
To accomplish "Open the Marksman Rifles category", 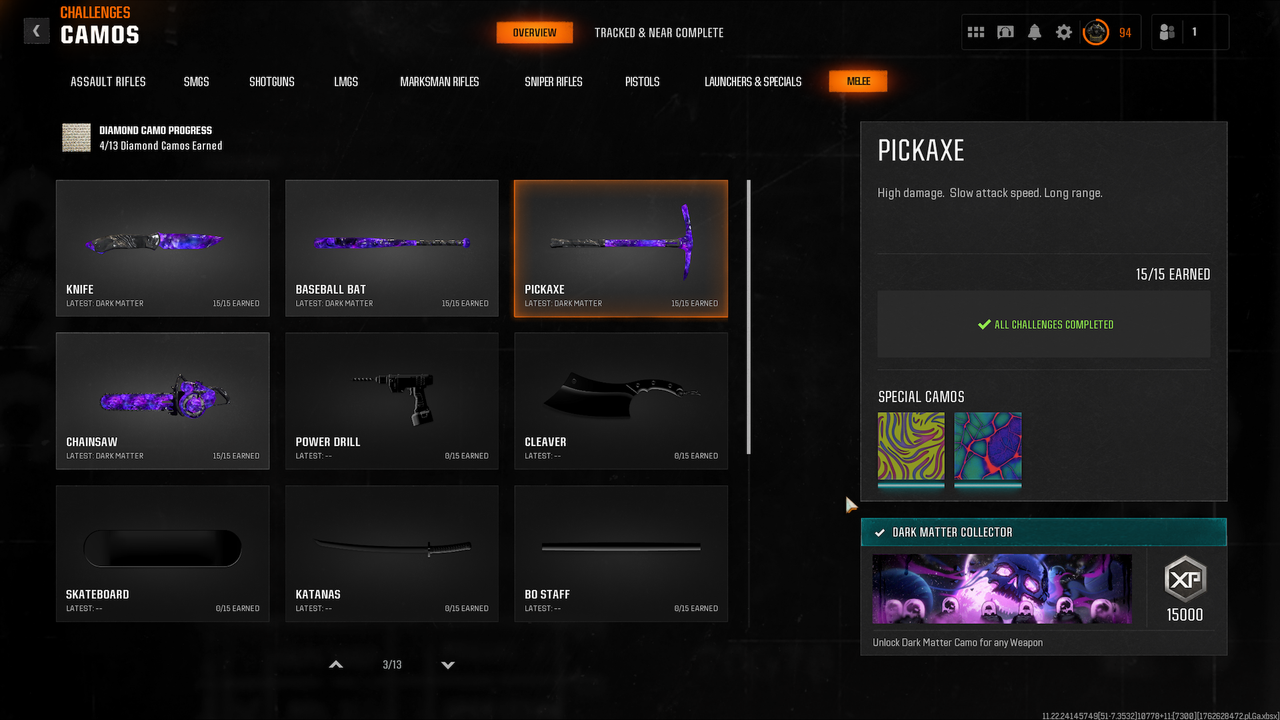I will pyautogui.click(x=440, y=82).
